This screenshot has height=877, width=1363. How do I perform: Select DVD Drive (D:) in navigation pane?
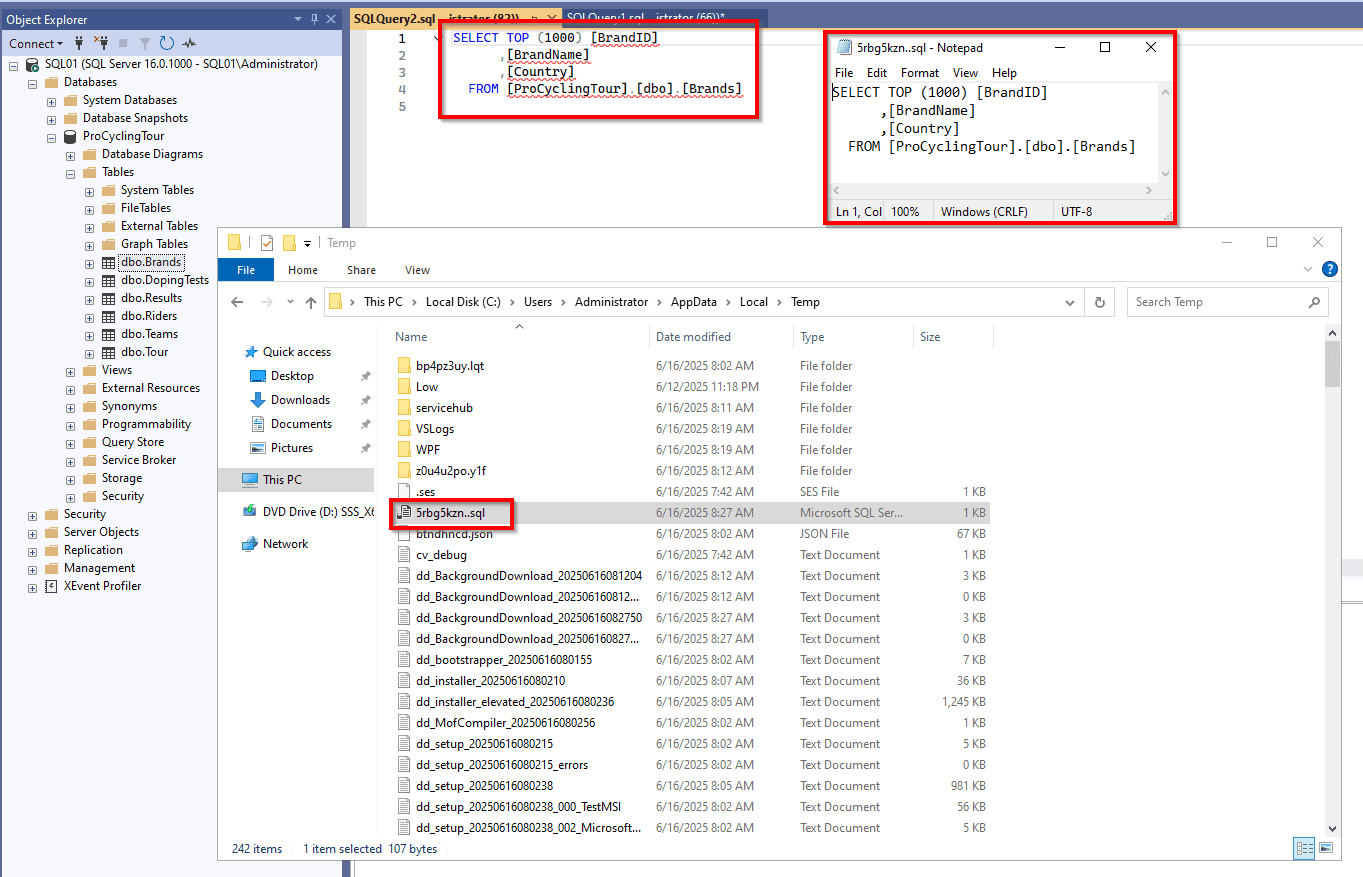click(319, 511)
